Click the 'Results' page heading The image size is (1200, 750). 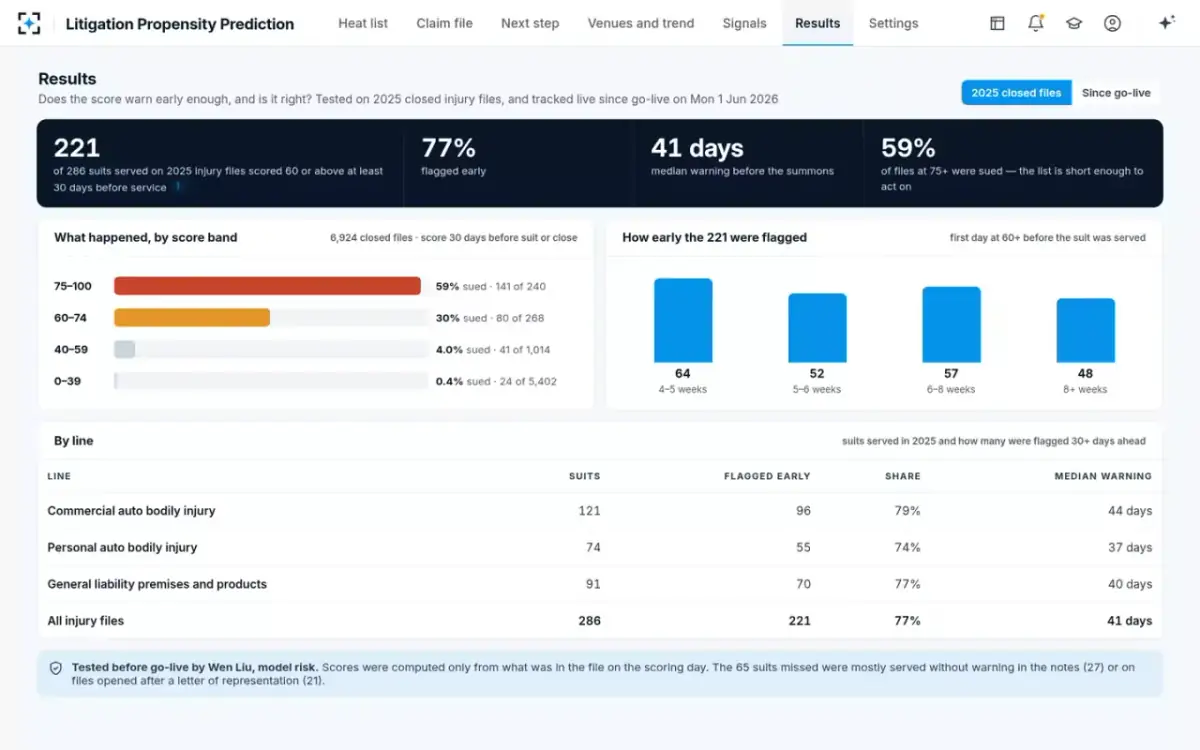[67, 79]
